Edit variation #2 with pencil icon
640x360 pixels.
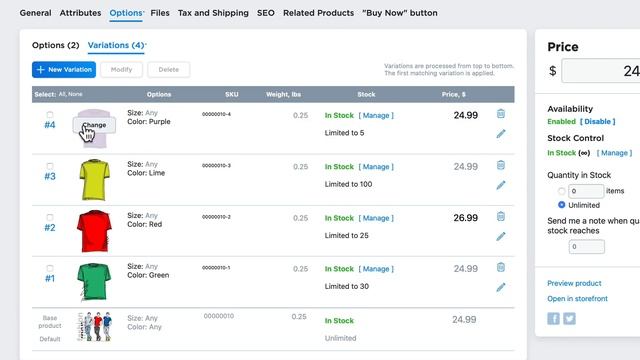[501, 236]
